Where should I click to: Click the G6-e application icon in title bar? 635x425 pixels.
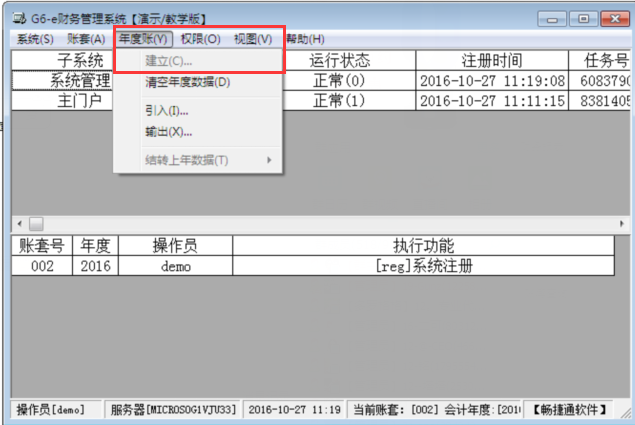[x=19, y=18]
